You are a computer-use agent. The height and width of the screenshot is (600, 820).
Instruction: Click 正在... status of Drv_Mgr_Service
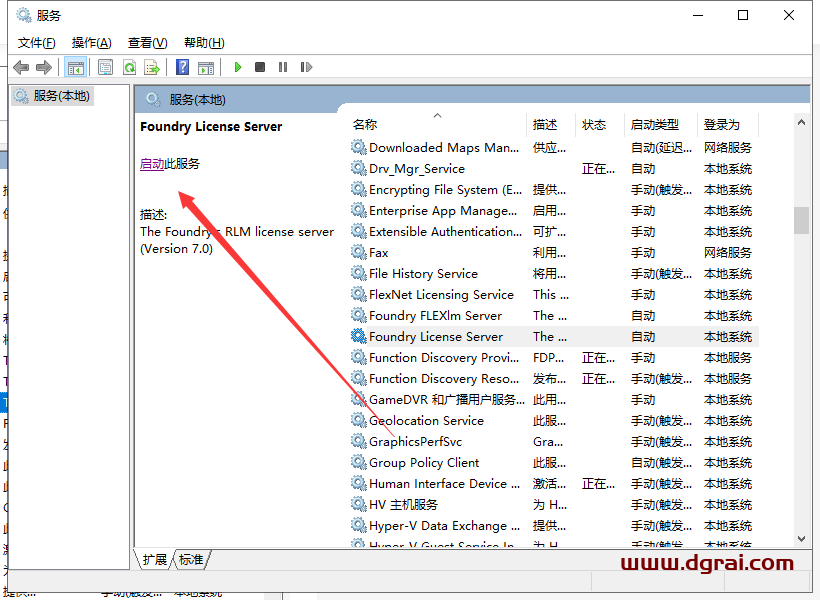pyautogui.click(x=598, y=168)
